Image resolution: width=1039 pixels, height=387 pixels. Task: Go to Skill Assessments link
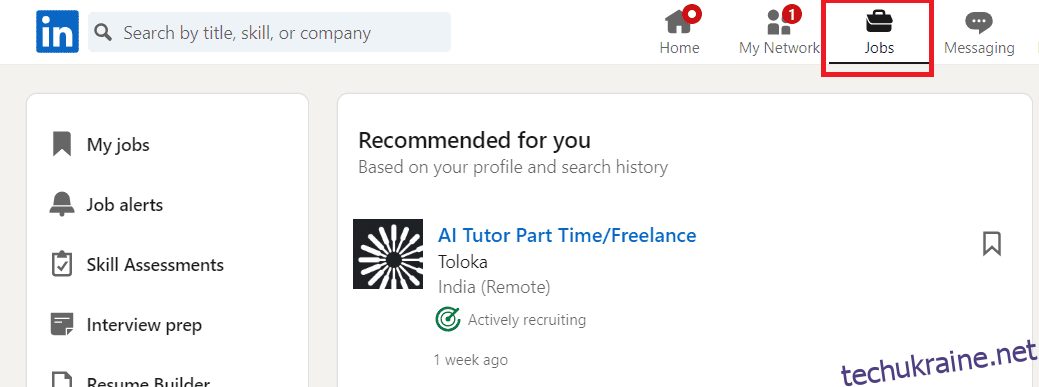pyautogui.click(x=155, y=265)
